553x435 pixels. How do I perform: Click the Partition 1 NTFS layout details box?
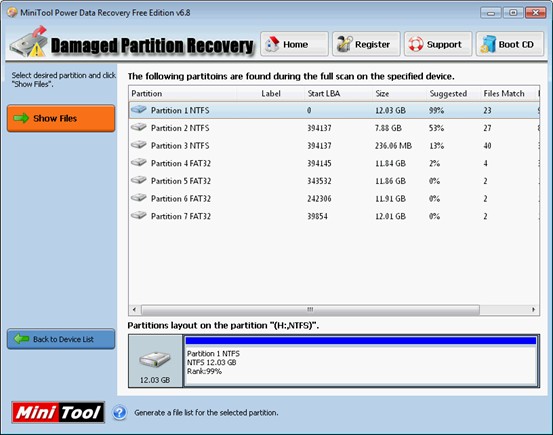coord(361,365)
